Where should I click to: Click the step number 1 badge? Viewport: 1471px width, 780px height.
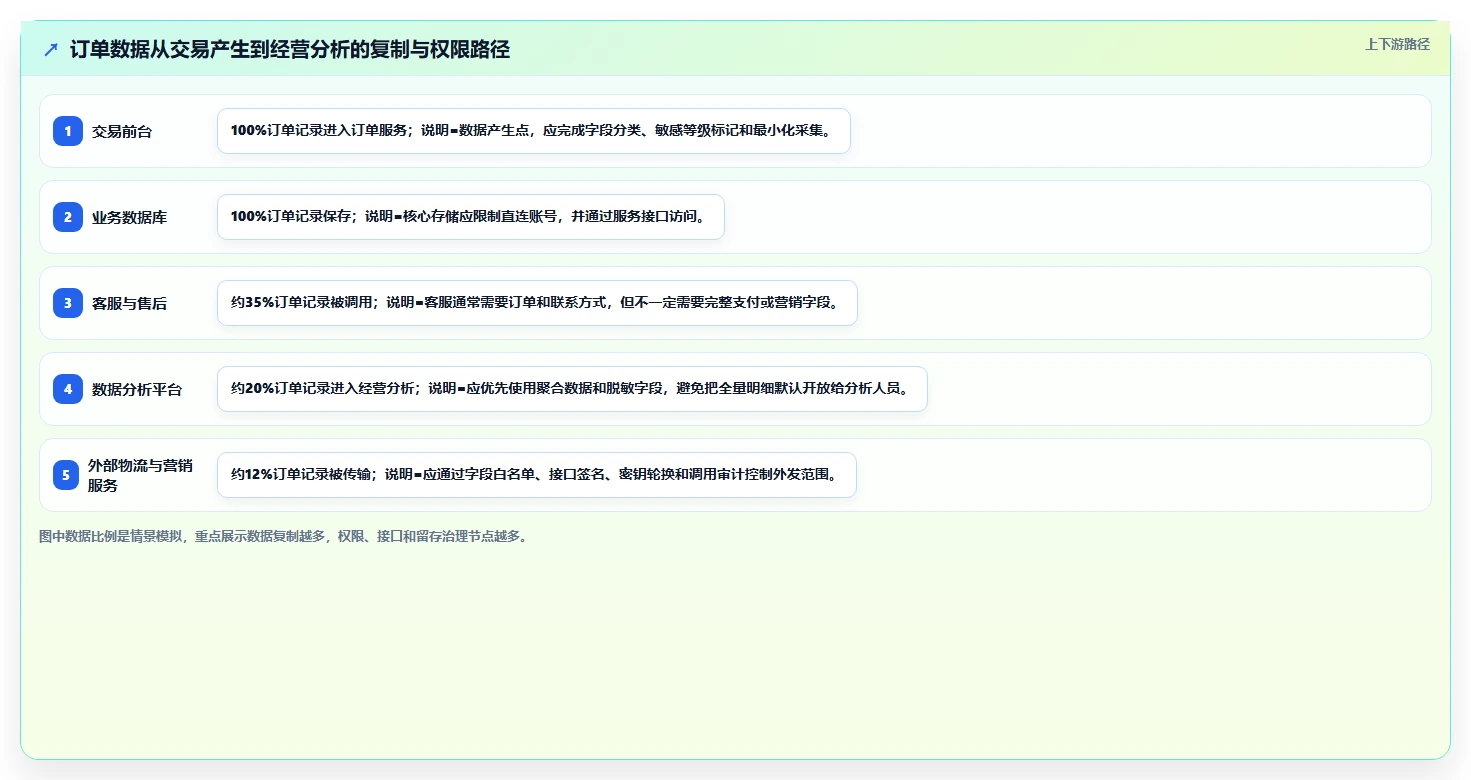pos(68,131)
